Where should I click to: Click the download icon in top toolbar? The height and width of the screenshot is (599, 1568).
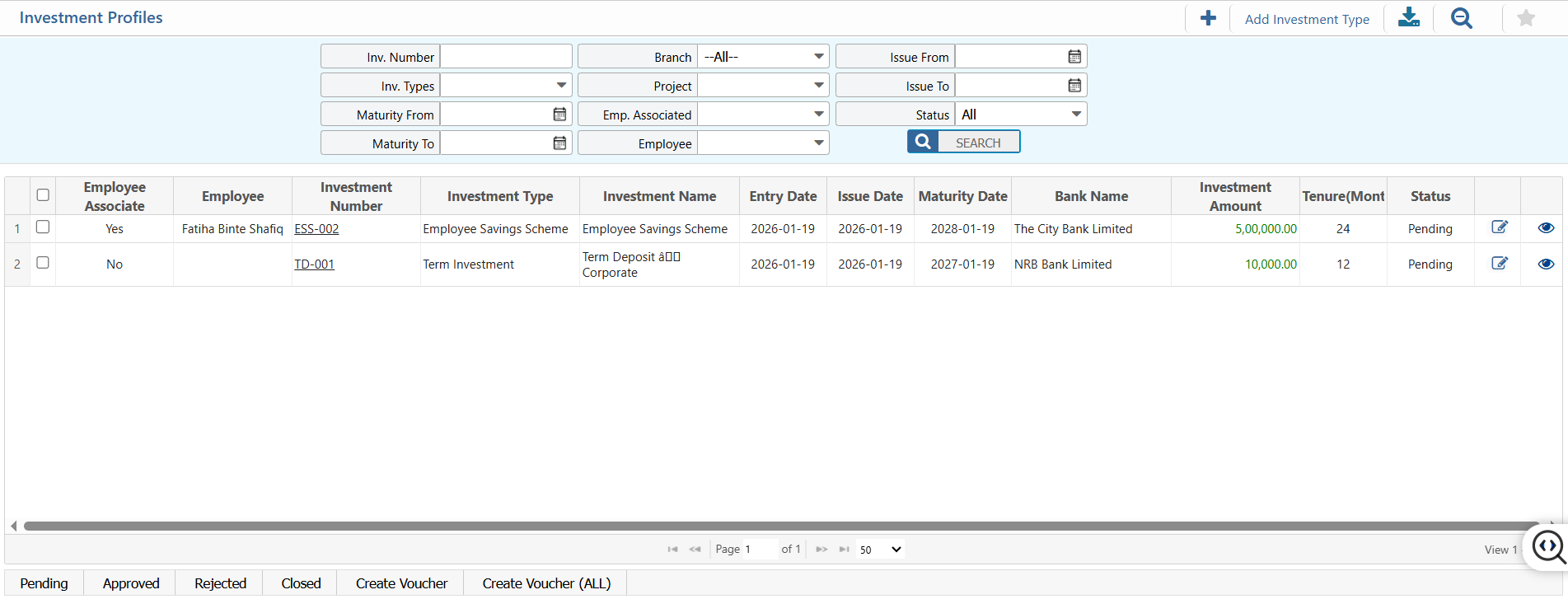click(1409, 18)
